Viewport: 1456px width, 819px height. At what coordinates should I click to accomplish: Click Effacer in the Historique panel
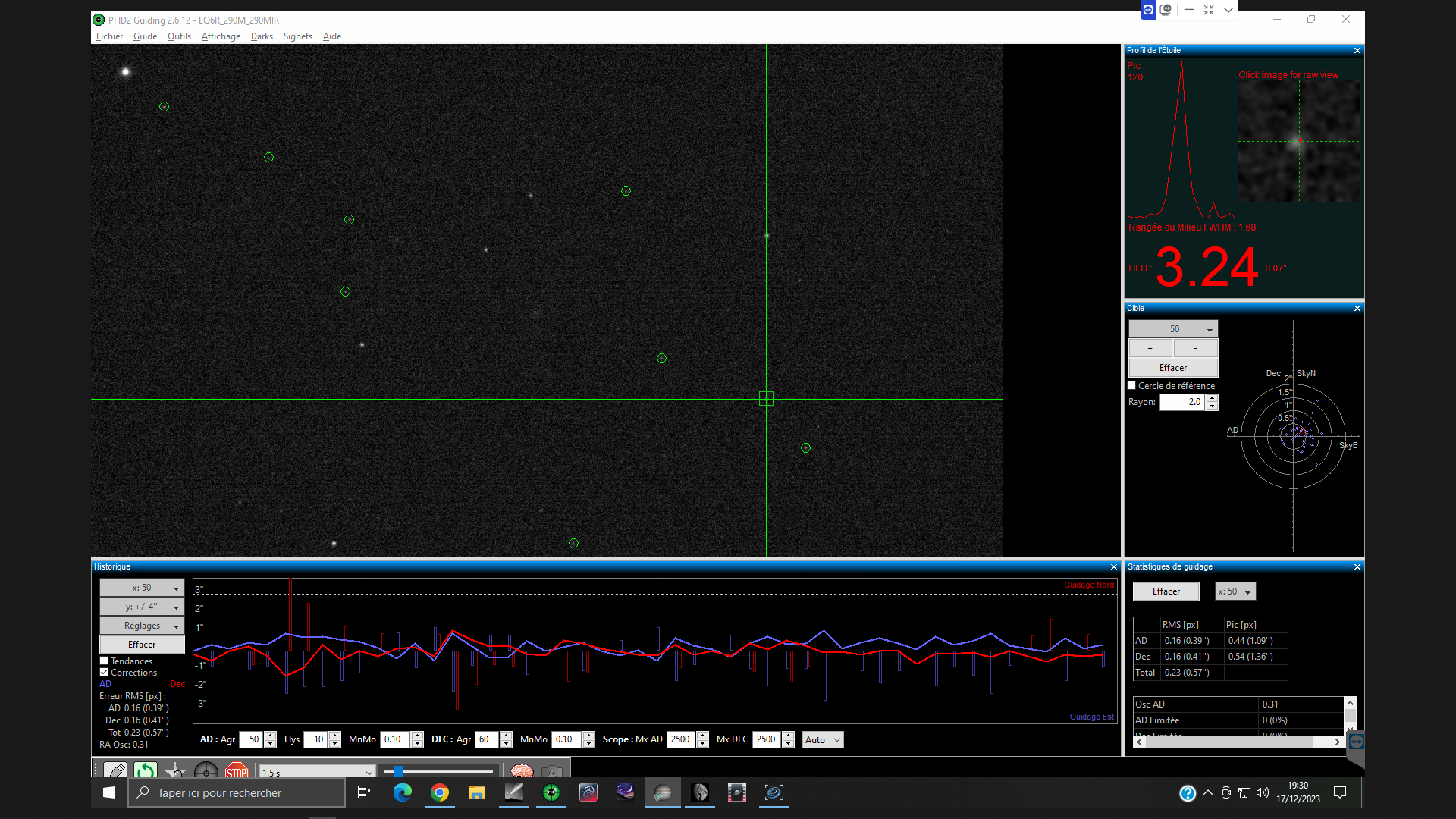coord(142,645)
